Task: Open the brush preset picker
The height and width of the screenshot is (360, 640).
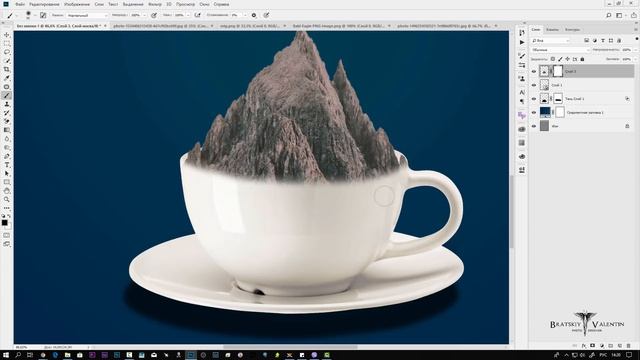Action: (x=29, y=15)
